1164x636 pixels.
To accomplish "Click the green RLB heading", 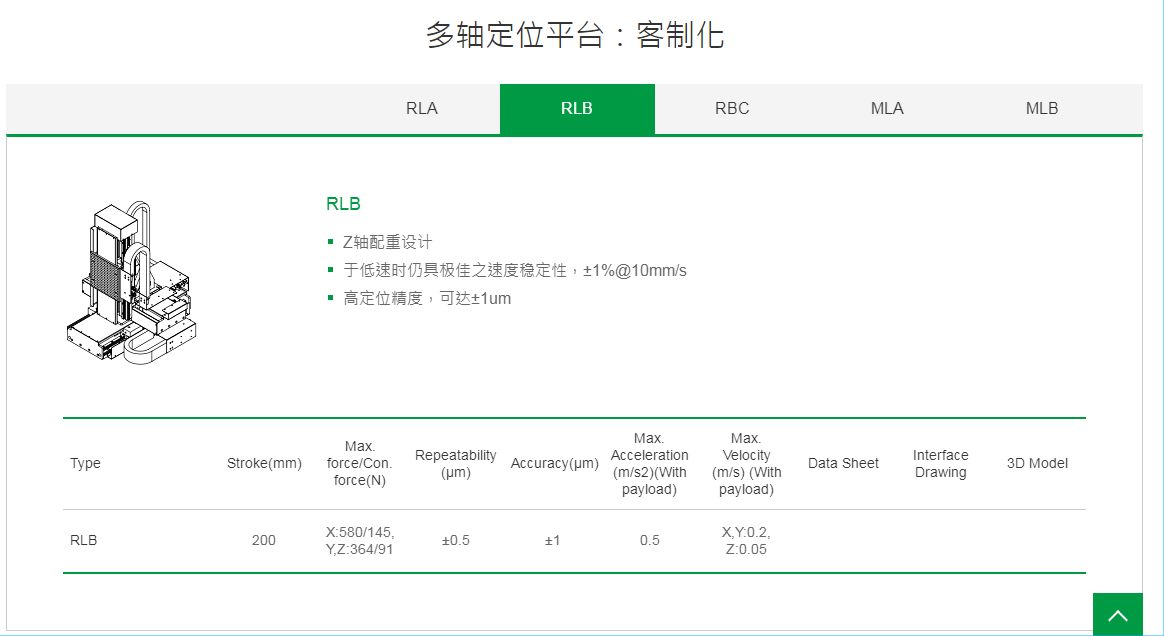I will (x=343, y=203).
